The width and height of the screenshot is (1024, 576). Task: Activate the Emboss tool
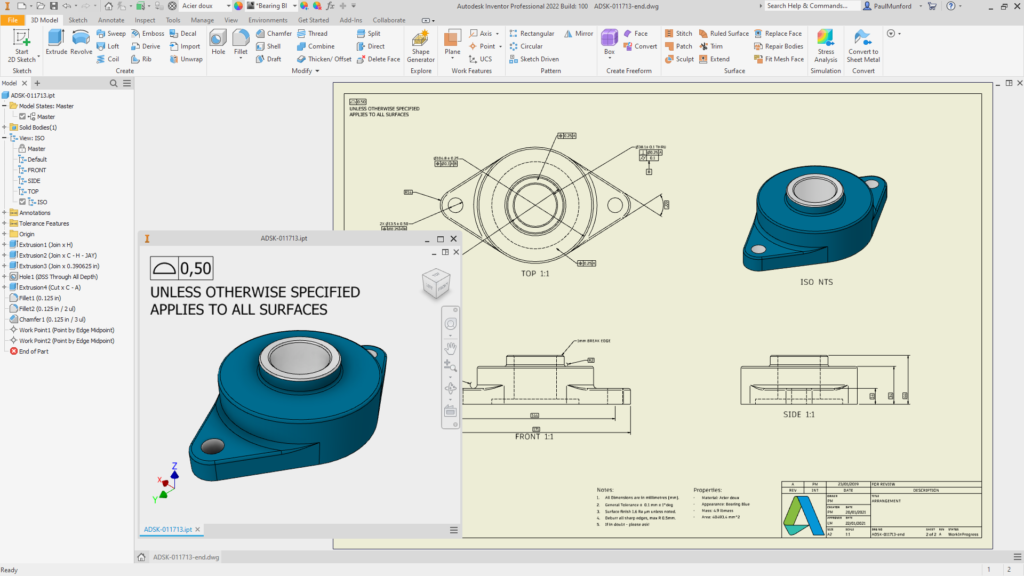click(148, 33)
